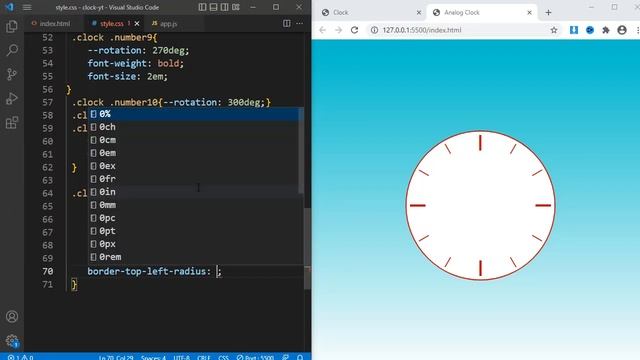The image size is (640, 360).
Task: Open feedback icon in status bar
Action: pyautogui.click(x=285, y=357)
